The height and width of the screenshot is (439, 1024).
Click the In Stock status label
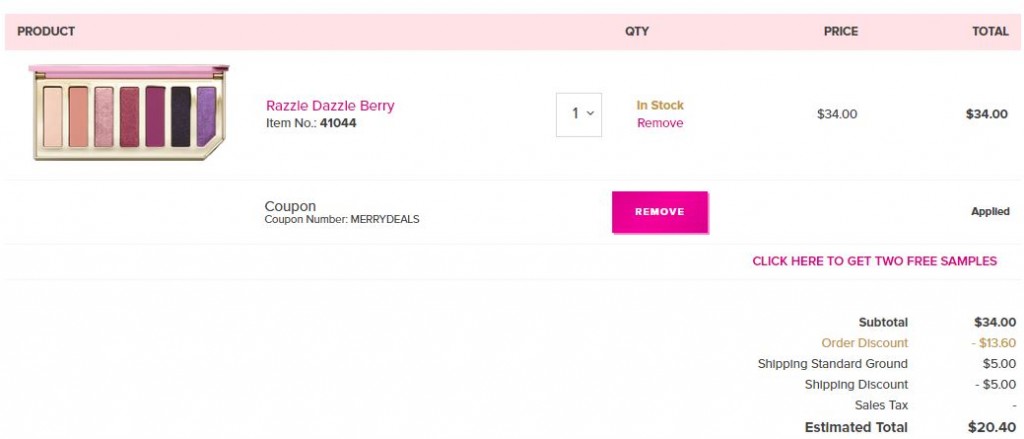pyautogui.click(x=660, y=105)
